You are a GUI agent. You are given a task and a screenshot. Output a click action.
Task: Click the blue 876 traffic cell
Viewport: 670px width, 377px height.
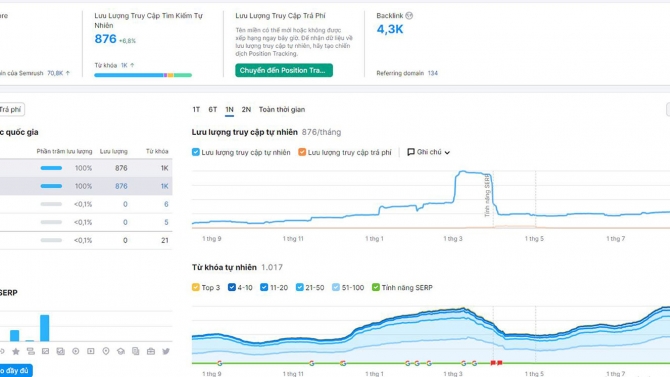pos(121,186)
